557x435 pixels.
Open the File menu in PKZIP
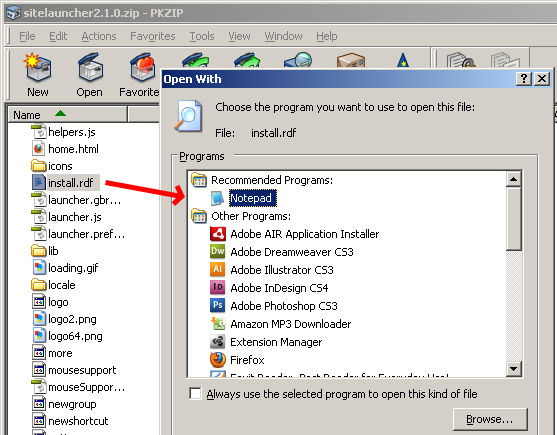(x=27, y=36)
